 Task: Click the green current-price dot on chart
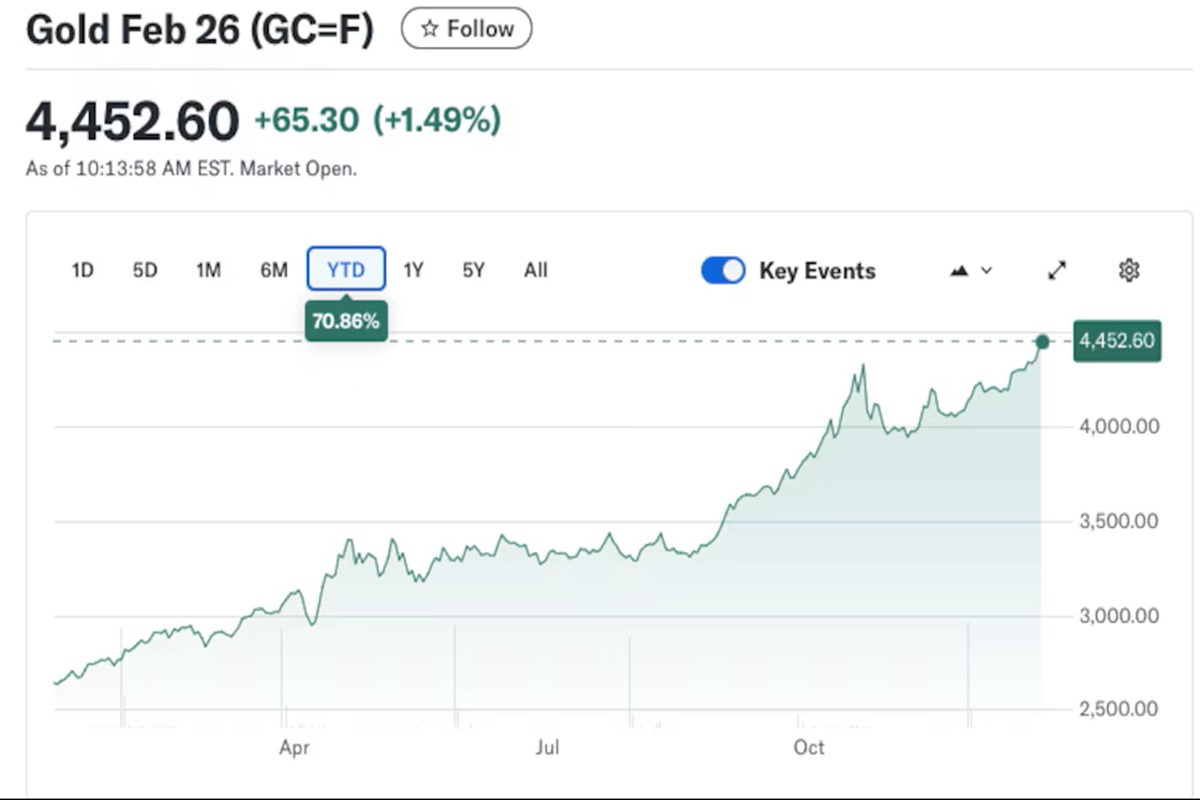click(x=1043, y=342)
